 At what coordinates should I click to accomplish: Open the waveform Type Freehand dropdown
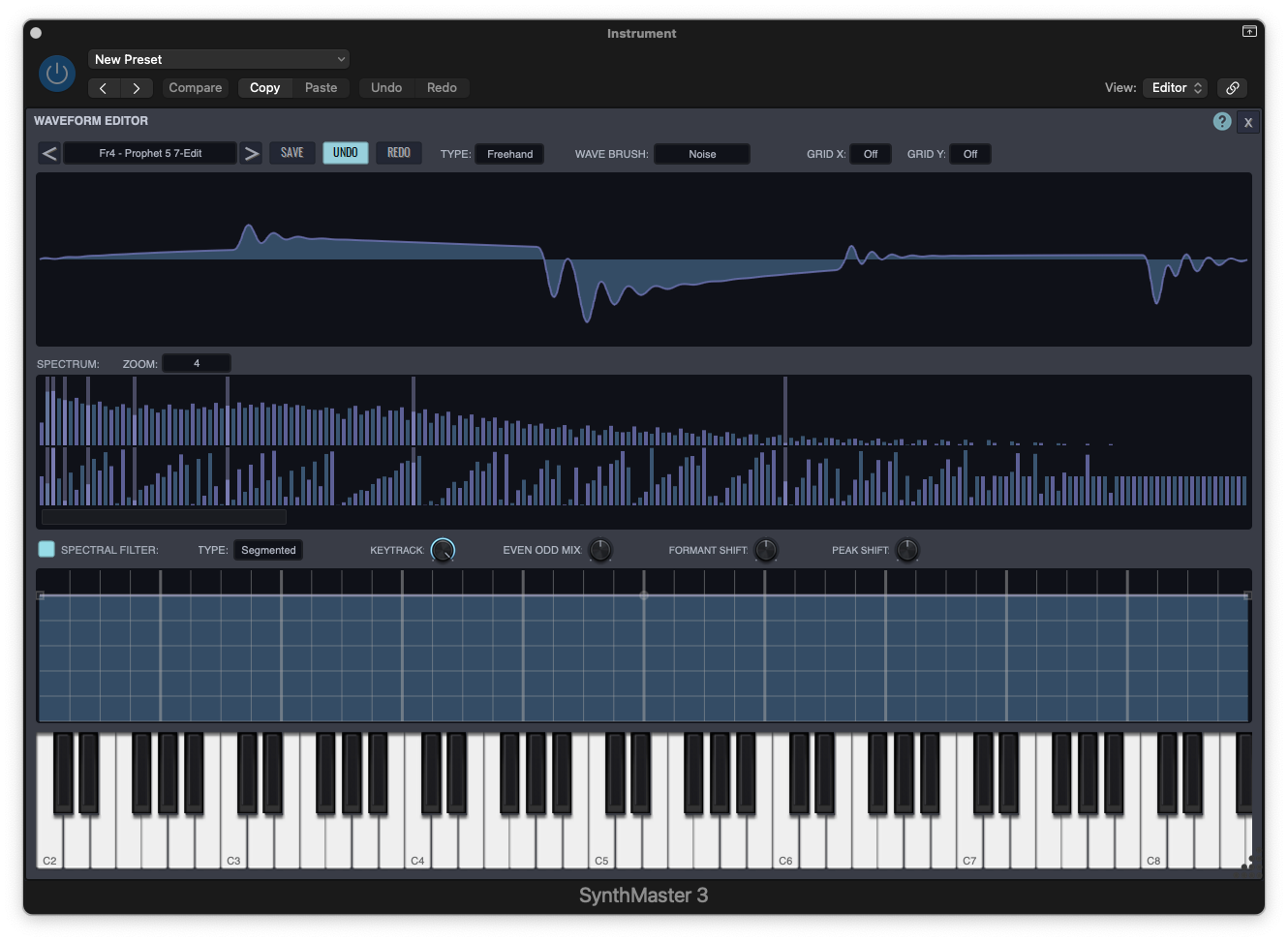[x=509, y=154]
